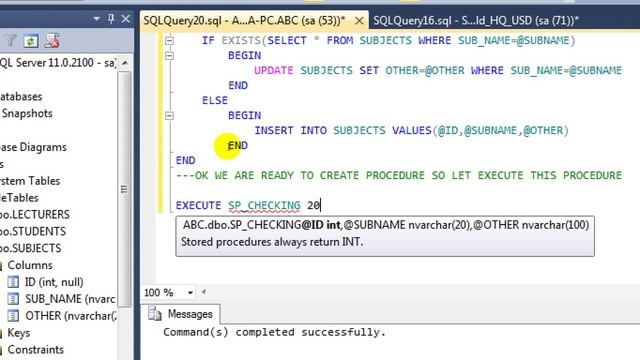The width and height of the screenshot is (640, 360).
Task: Select the Database Snapshots node
Action: 27,113
